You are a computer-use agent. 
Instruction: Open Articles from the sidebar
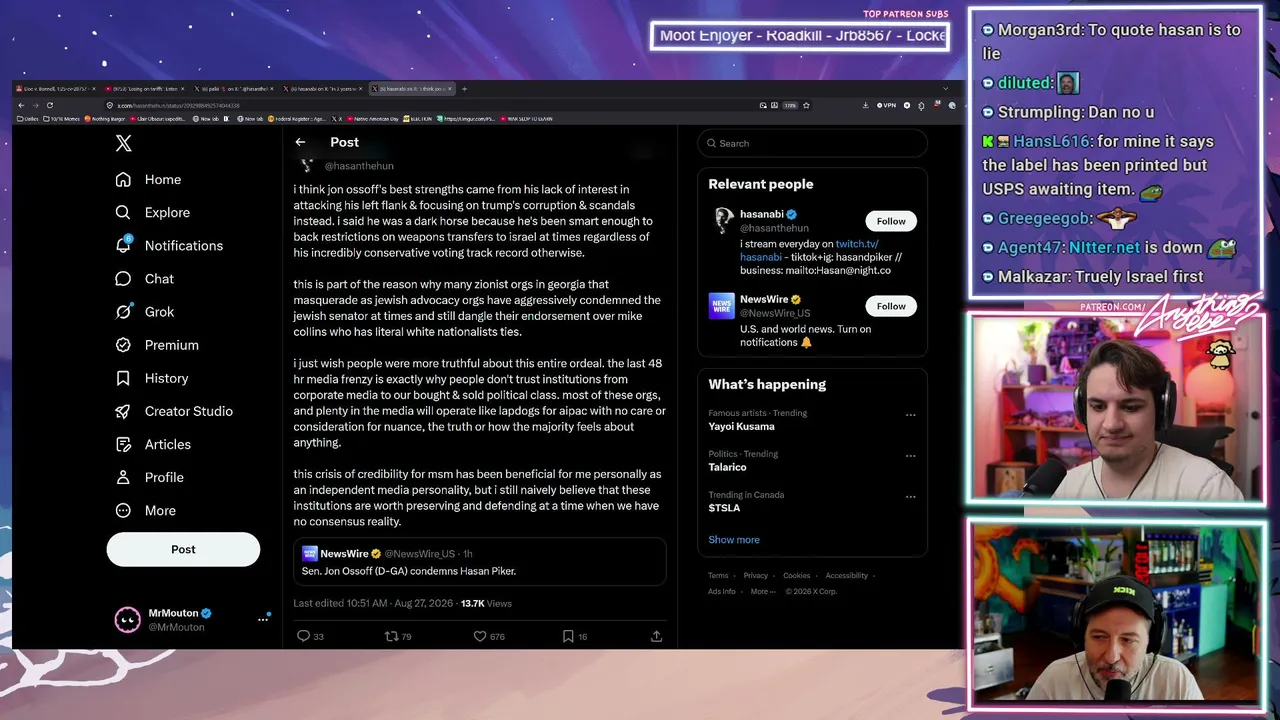click(152, 444)
